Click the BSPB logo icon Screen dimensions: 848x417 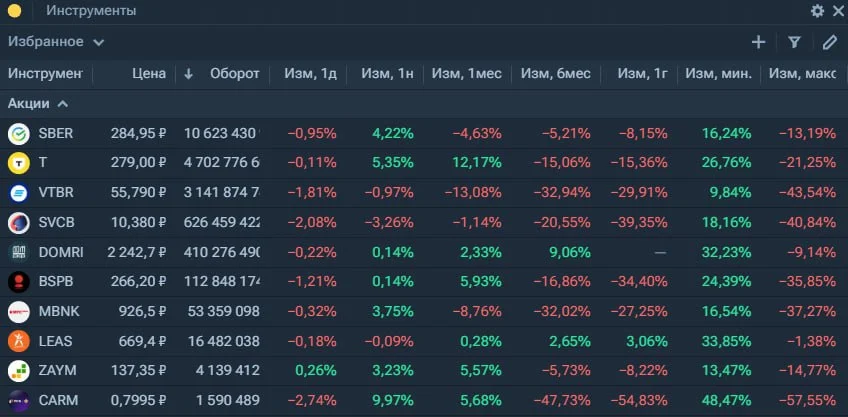[18, 282]
